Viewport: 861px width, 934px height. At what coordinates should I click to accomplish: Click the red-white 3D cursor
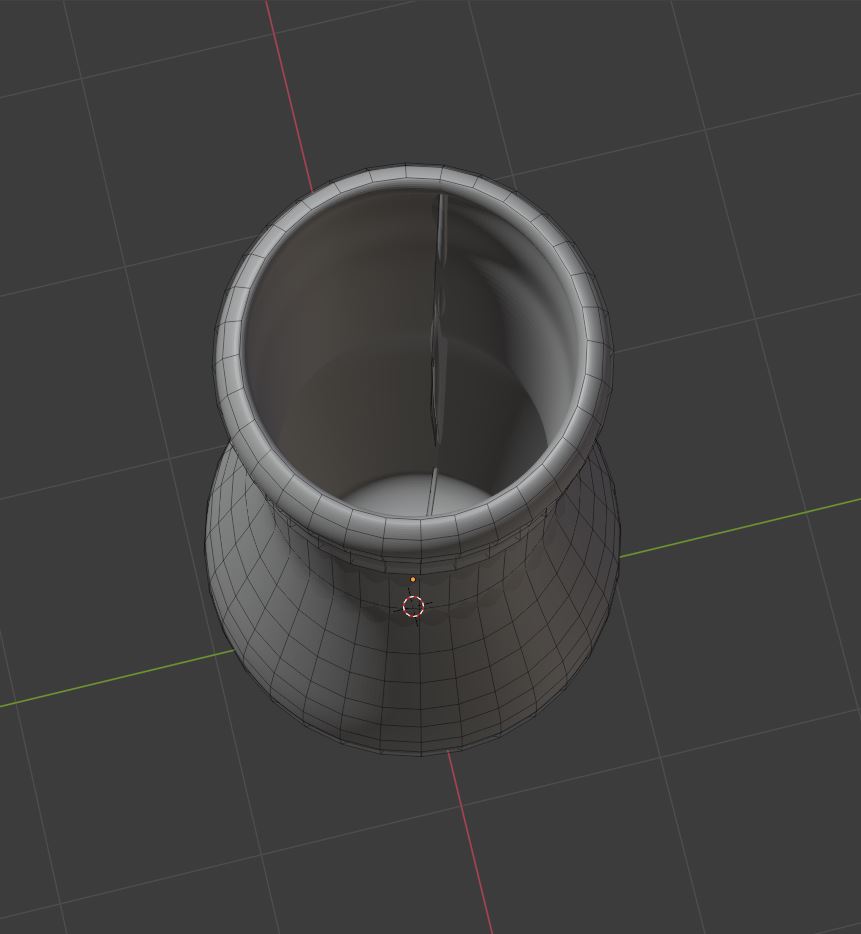(413, 606)
